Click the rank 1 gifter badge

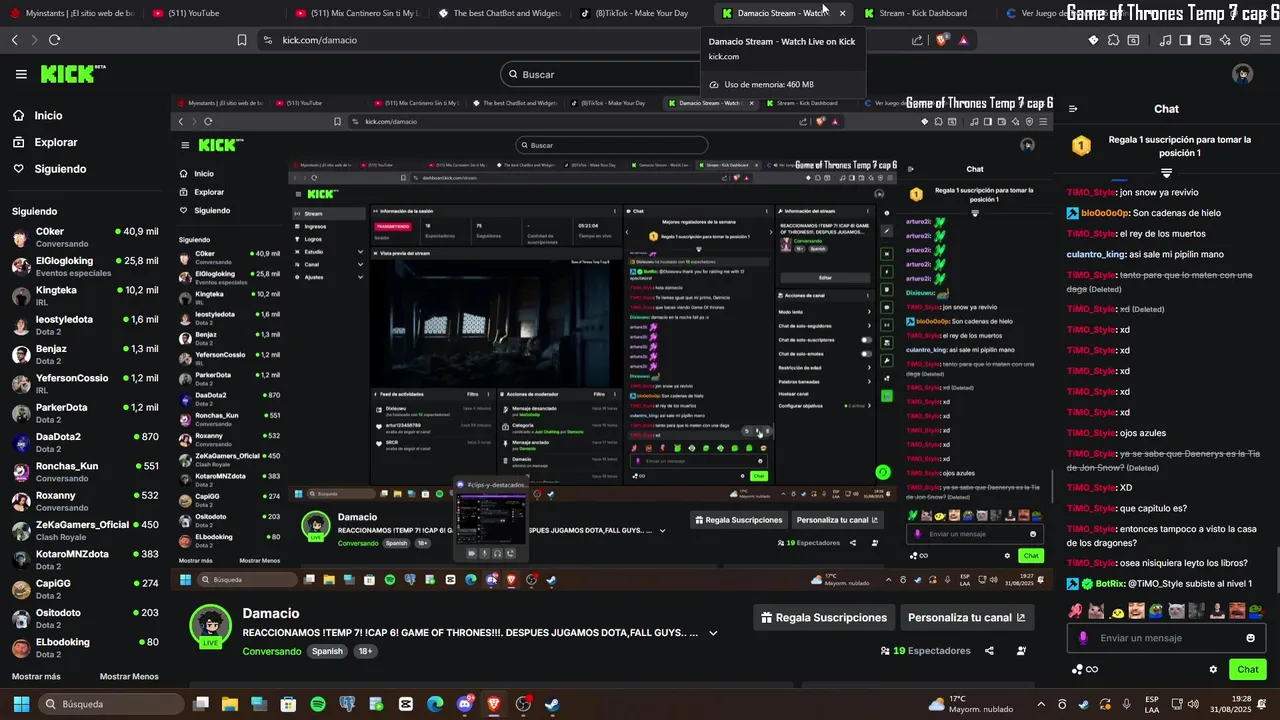(1081, 146)
